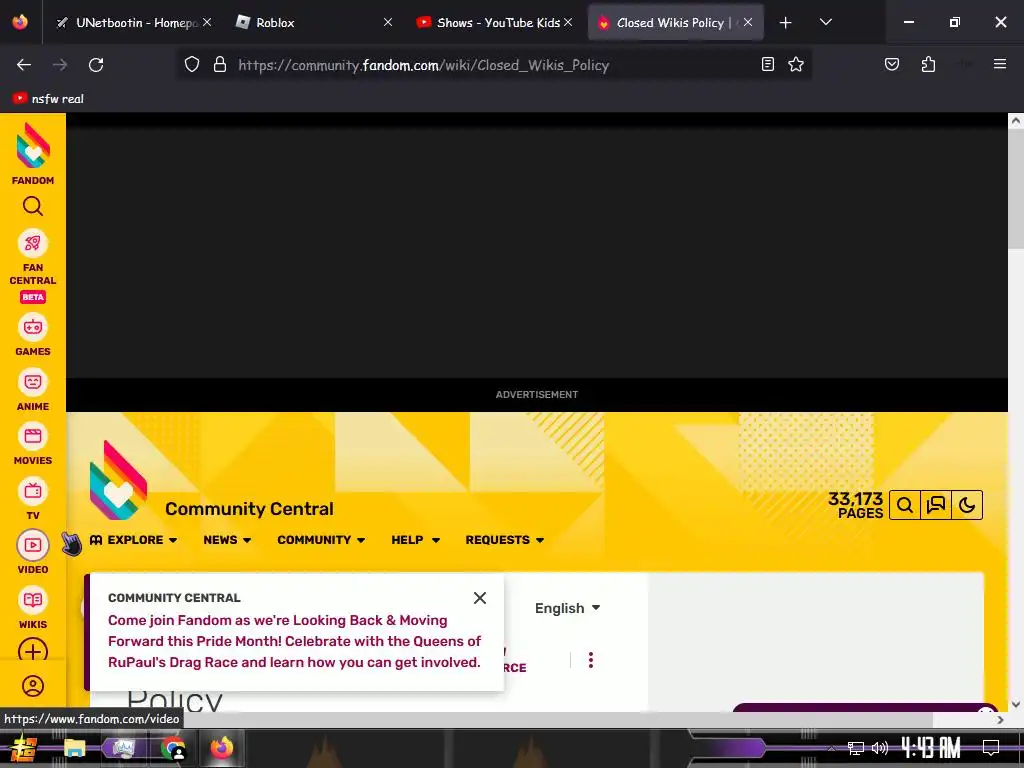The width and height of the screenshot is (1024, 768).
Task: Expand the Requests dropdown menu
Action: (504, 540)
